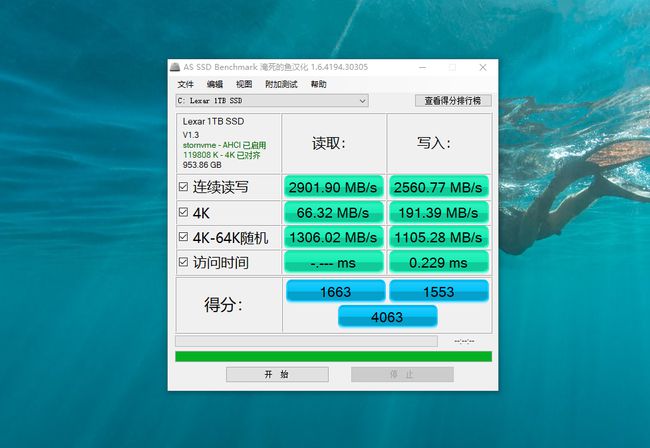Viewport: 650px width, 448px height.
Task: Click the stornvme - AHCI 已启用 text
Action: [x=224, y=145]
